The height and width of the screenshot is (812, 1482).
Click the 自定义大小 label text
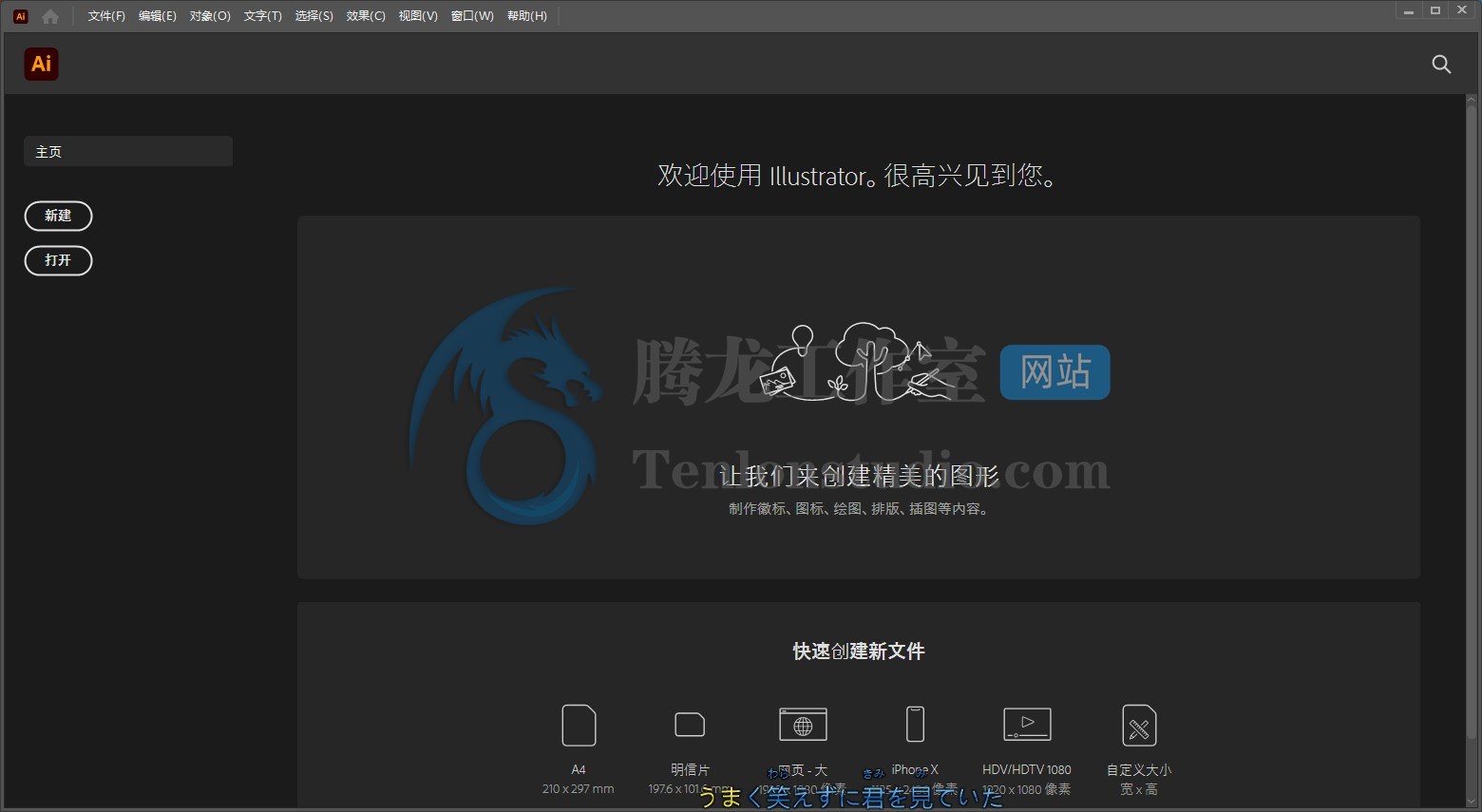pos(1139,770)
